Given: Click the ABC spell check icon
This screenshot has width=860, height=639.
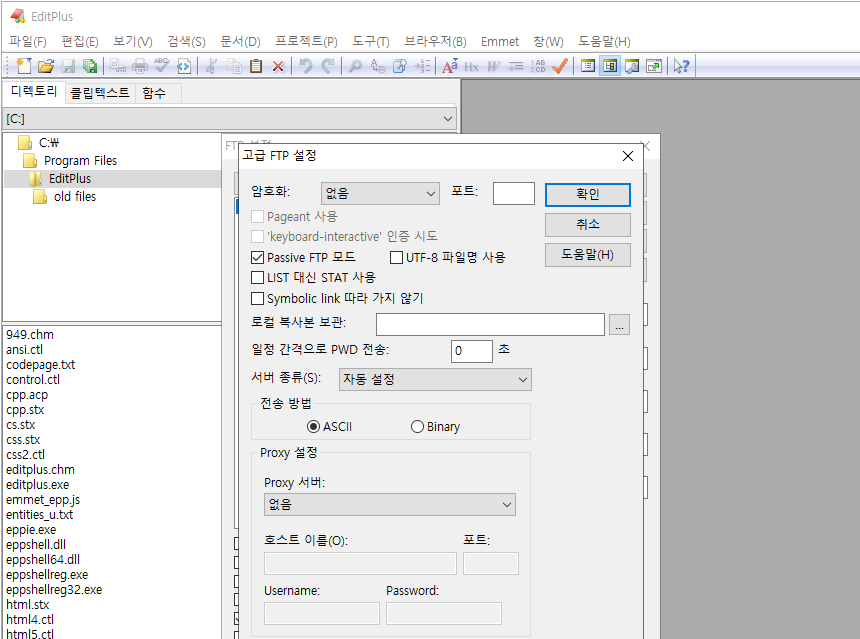Looking at the screenshot, I should tap(162, 66).
